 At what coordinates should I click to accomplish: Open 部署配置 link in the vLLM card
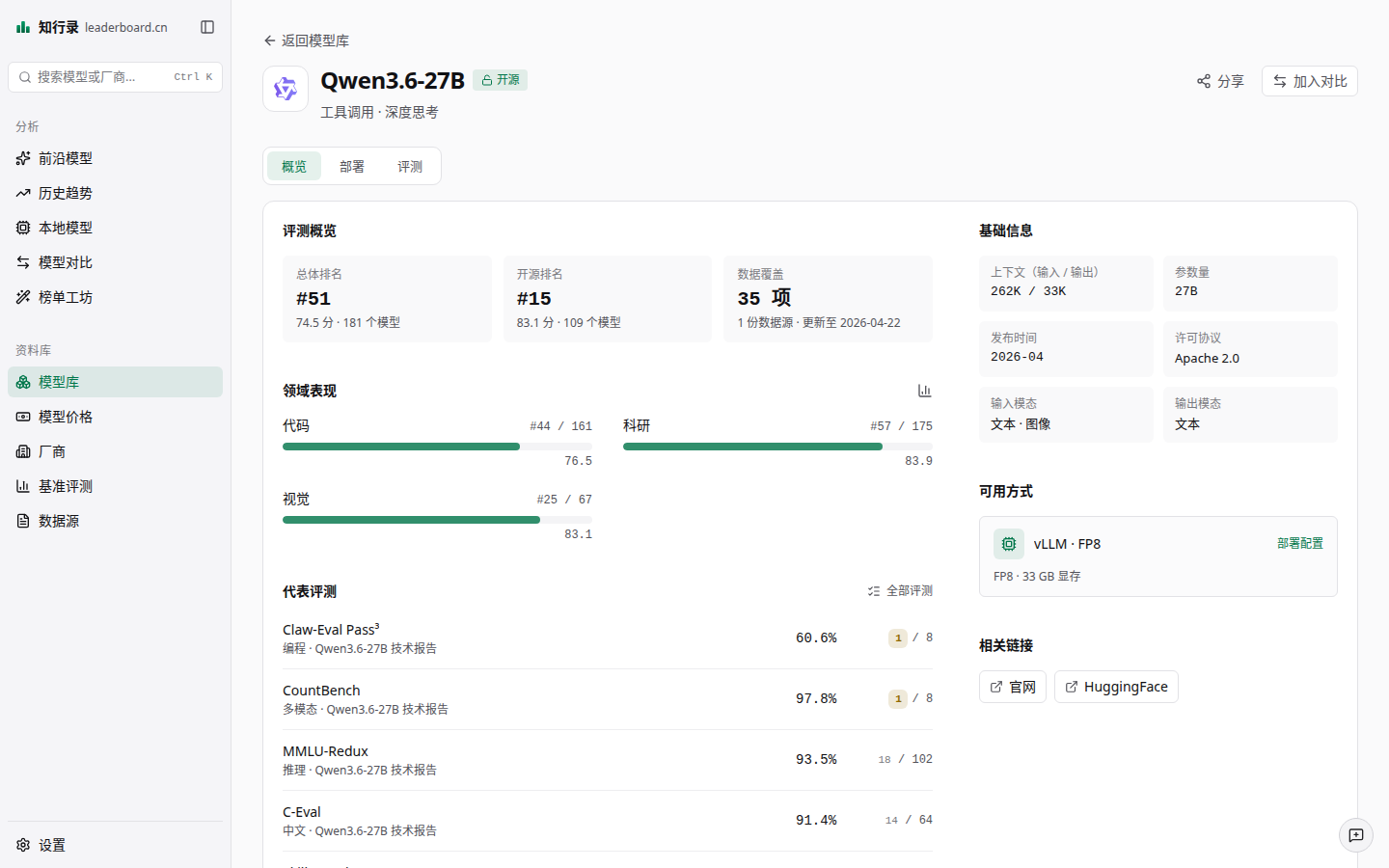pos(1300,544)
